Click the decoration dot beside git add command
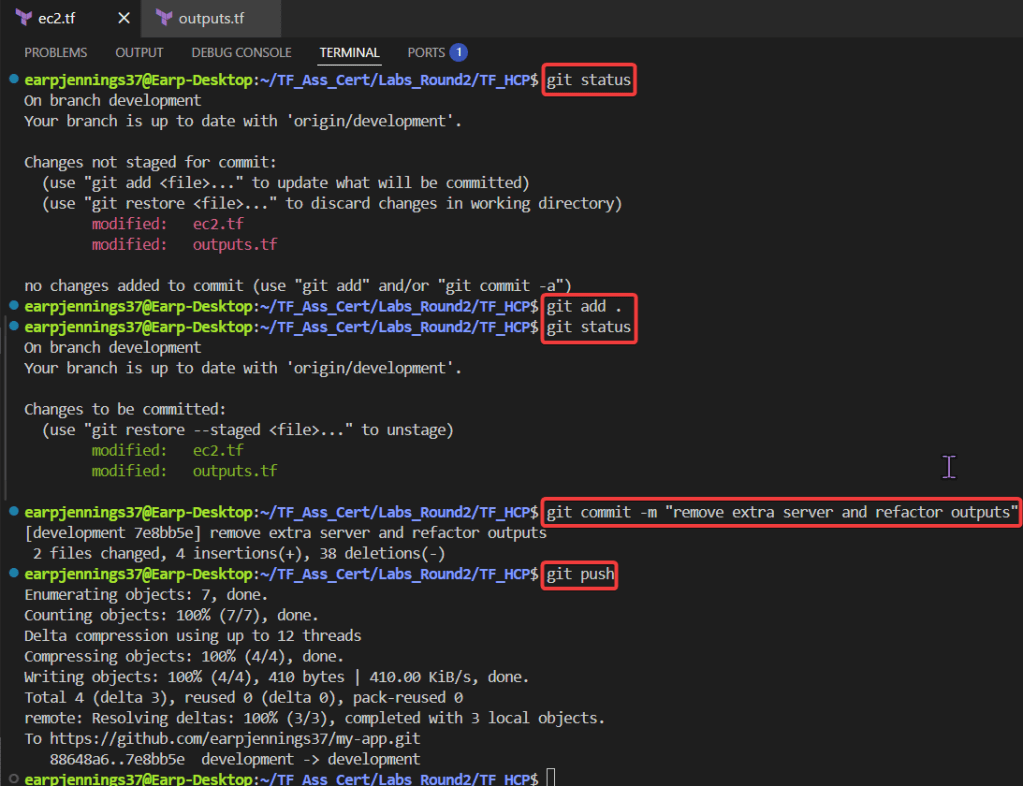 (12, 305)
